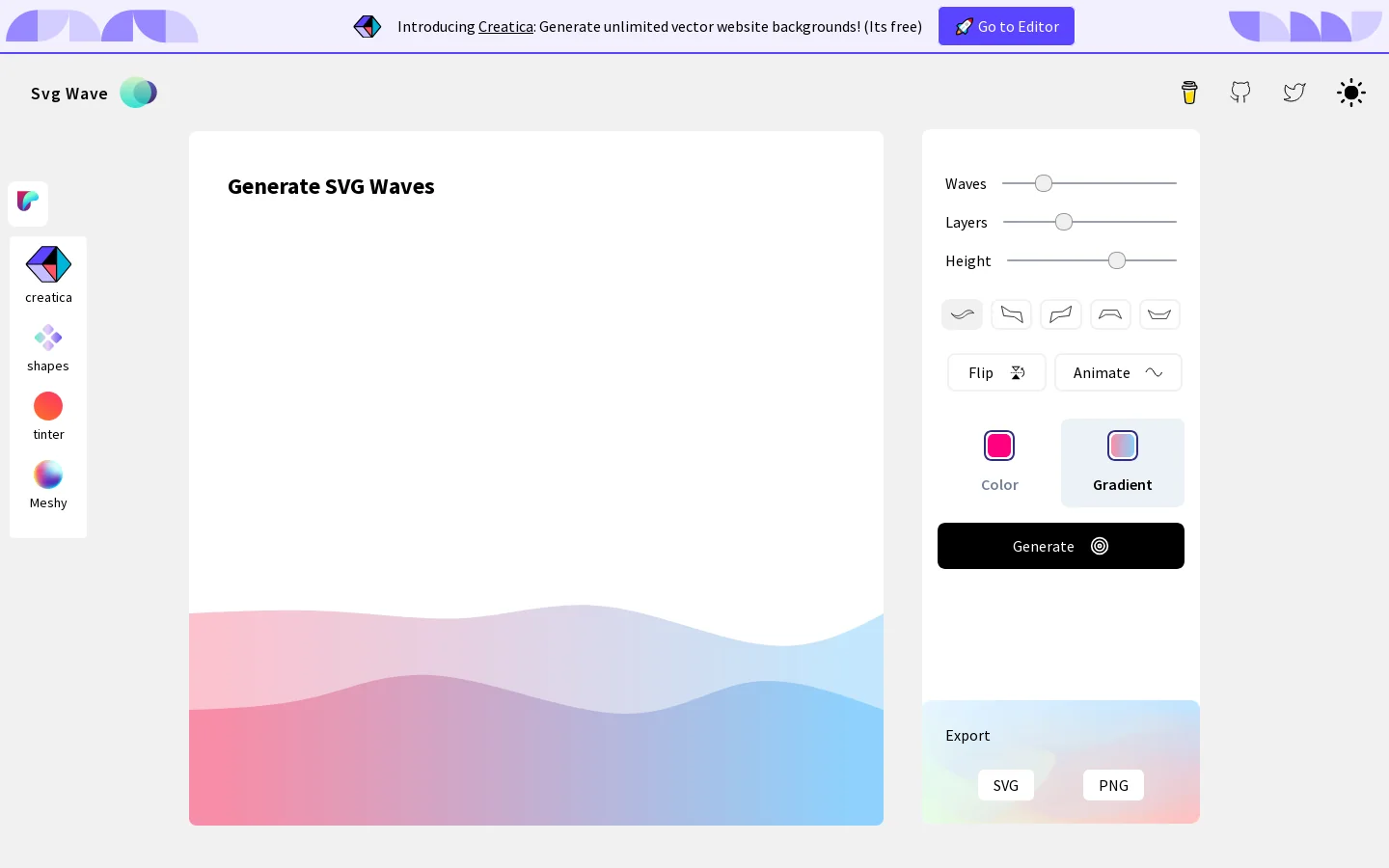Open the pink color swatch picker

(x=999, y=446)
